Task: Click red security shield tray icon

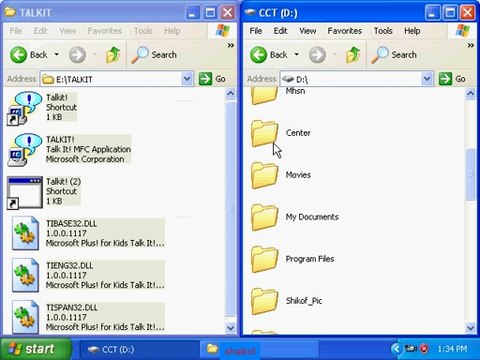Action: 424,349
